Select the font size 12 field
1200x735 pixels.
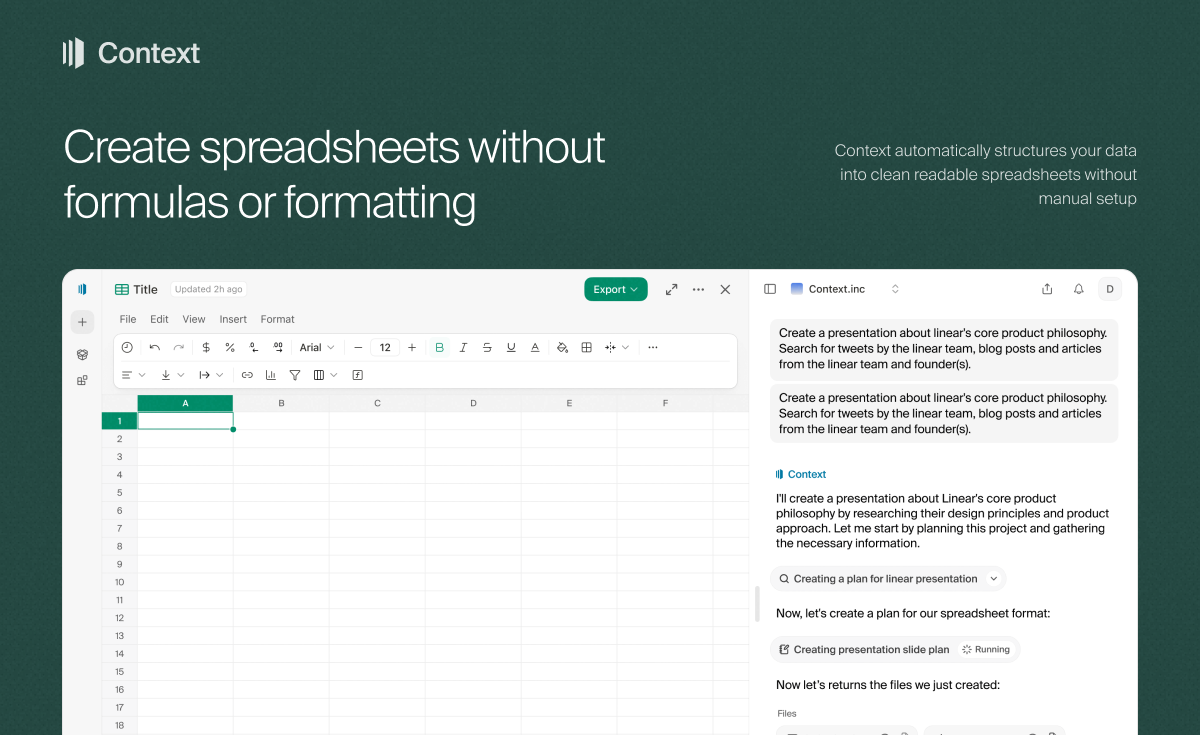[385, 347]
